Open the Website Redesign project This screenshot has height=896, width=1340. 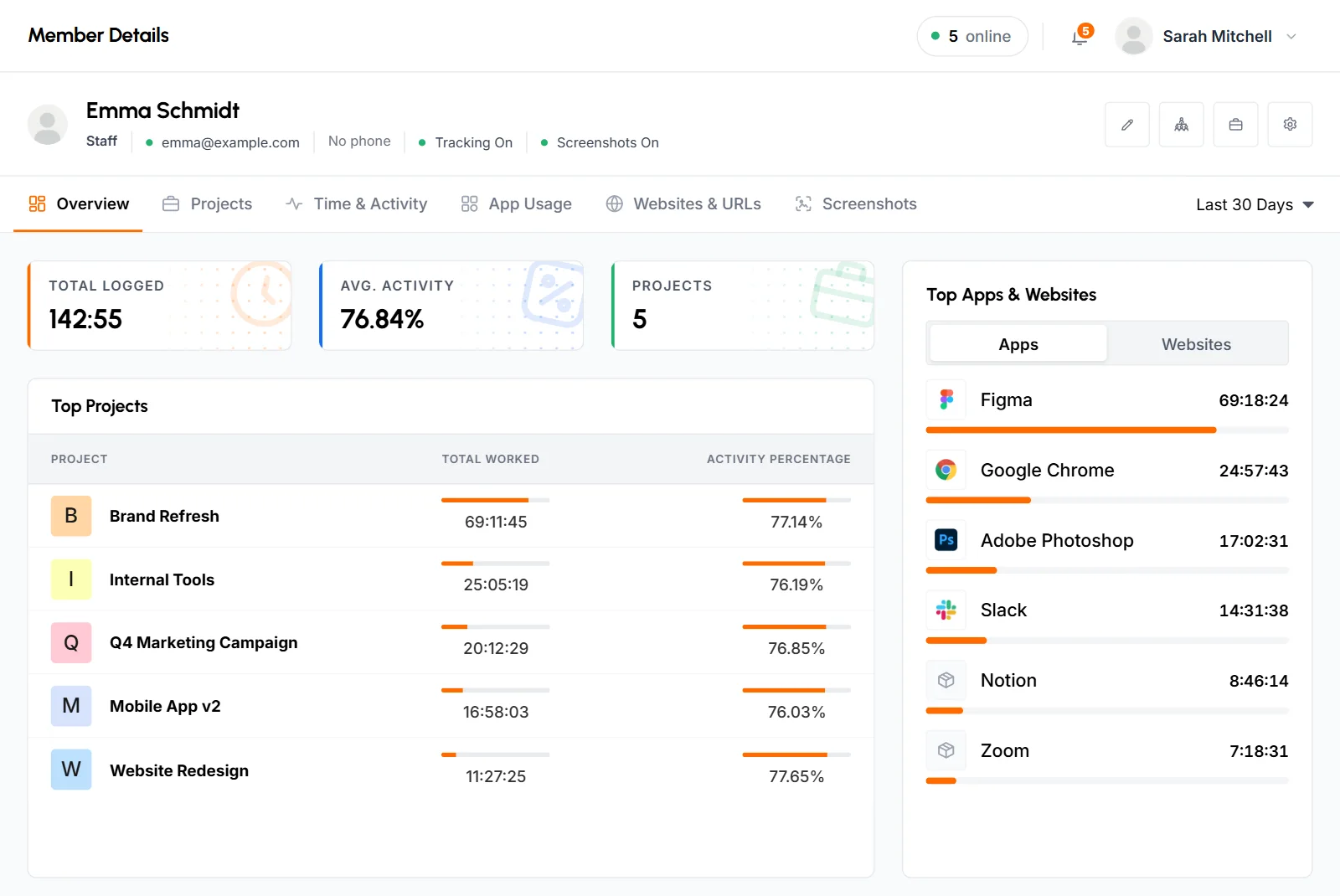coord(179,770)
